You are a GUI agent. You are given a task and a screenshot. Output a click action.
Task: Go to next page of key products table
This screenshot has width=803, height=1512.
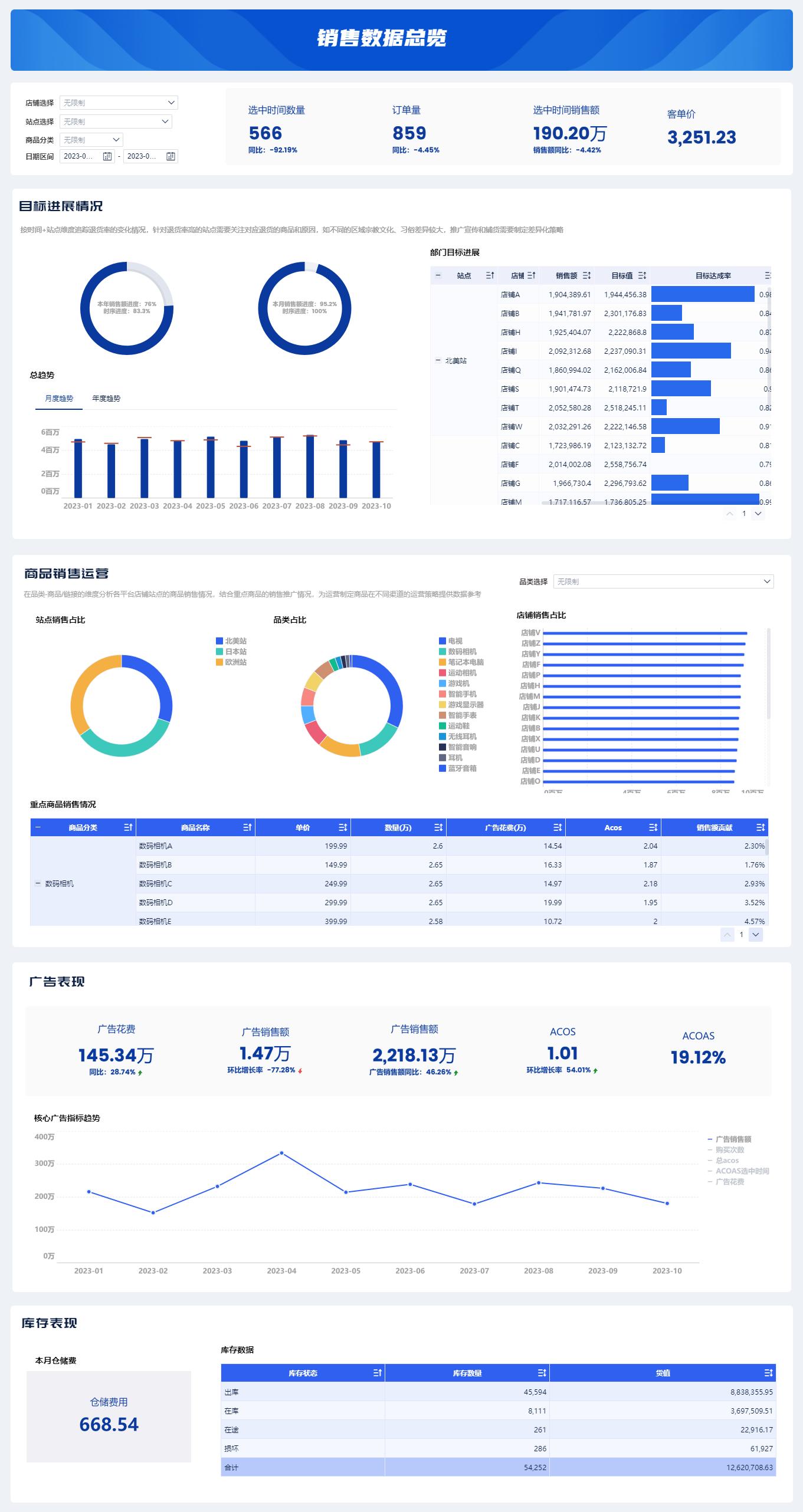pos(756,935)
